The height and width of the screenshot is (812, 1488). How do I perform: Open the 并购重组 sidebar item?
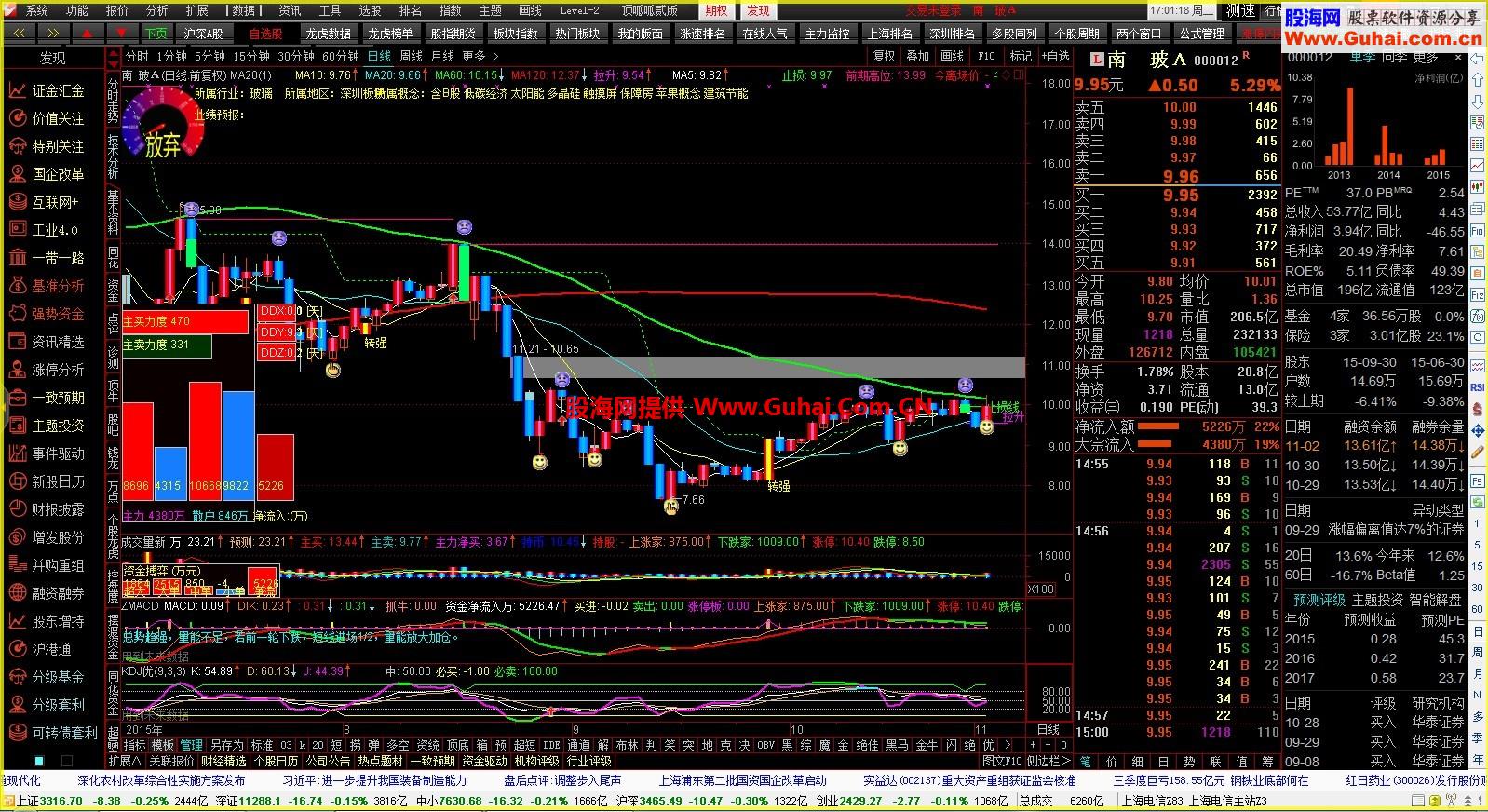pyautogui.click(x=48, y=565)
